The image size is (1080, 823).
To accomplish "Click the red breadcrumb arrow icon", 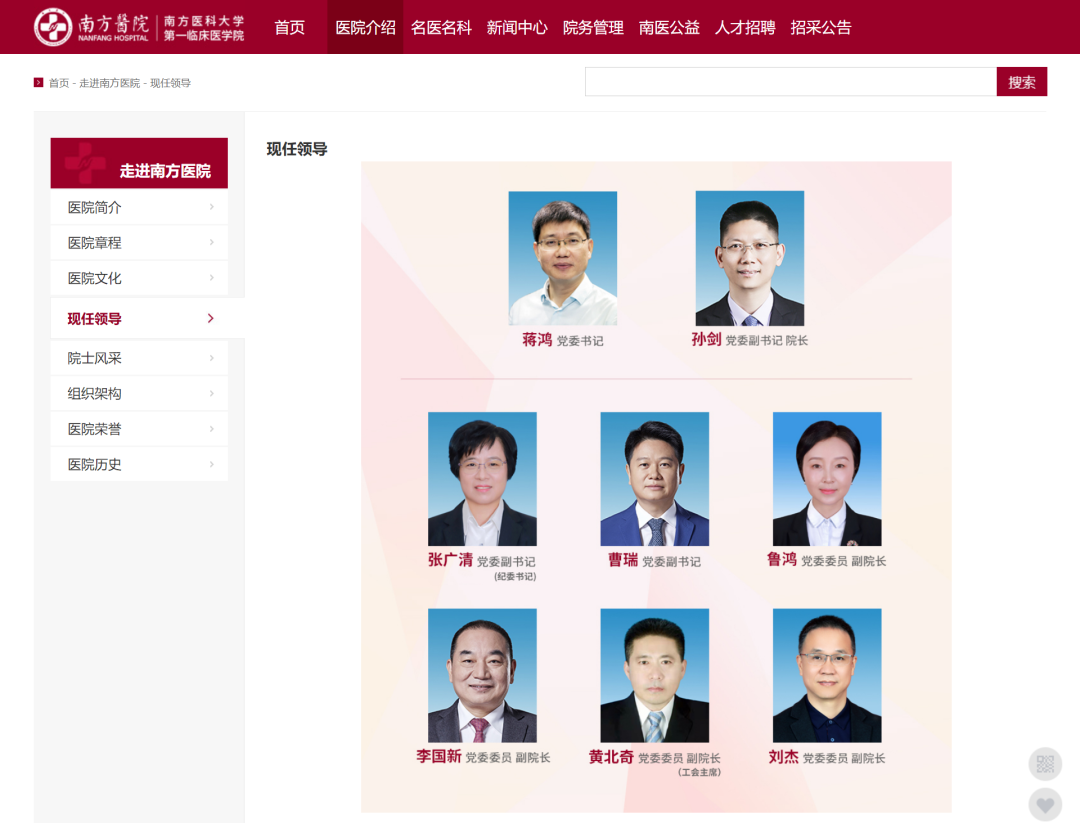I will [x=39, y=83].
